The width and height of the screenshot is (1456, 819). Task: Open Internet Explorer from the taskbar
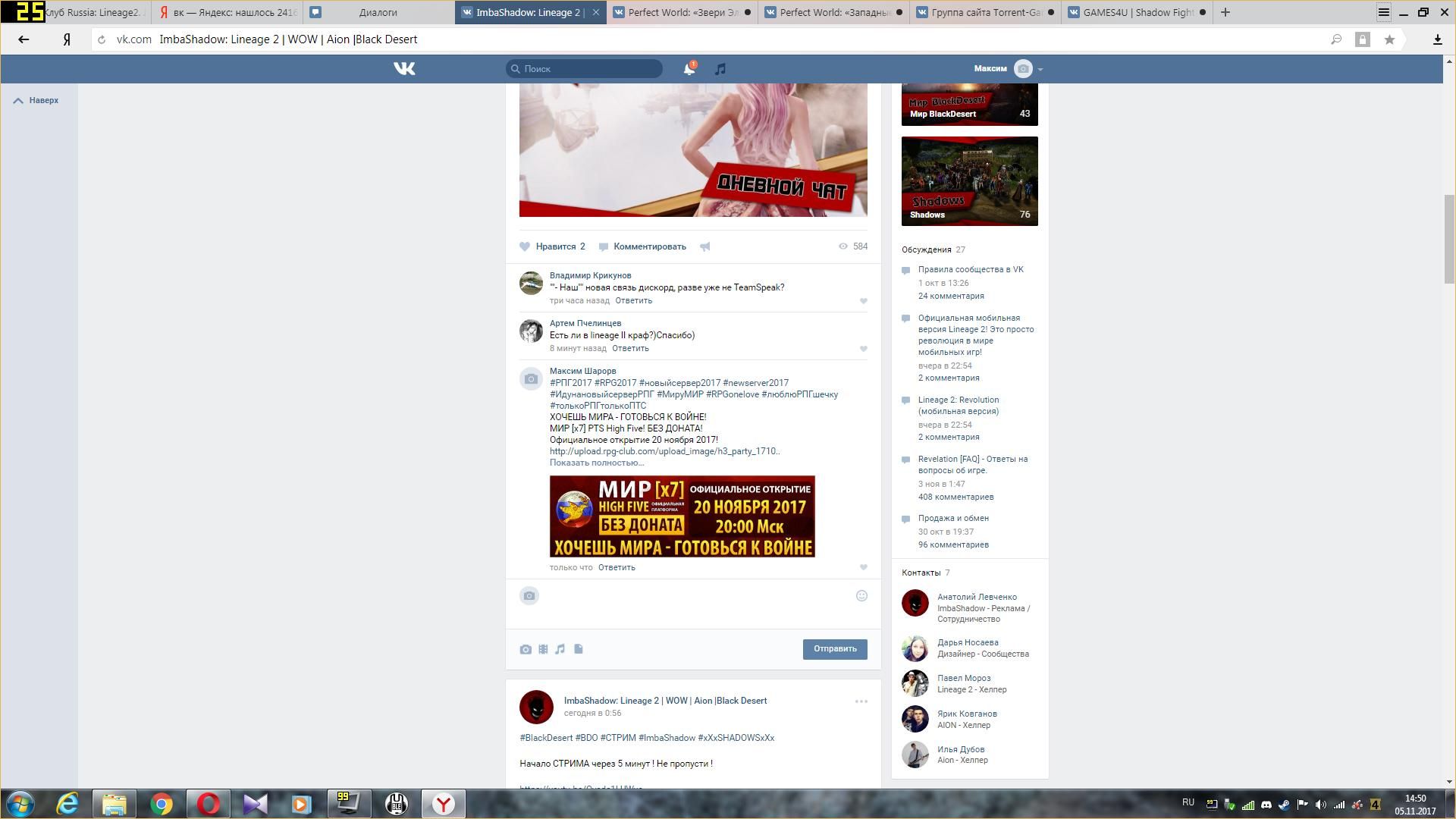(67, 804)
